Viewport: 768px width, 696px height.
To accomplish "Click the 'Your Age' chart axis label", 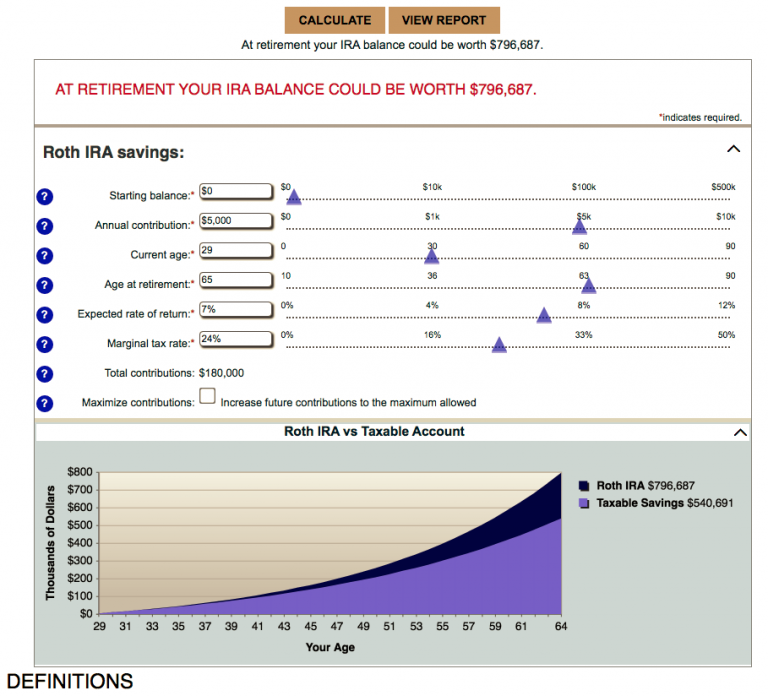I will 330,648.
